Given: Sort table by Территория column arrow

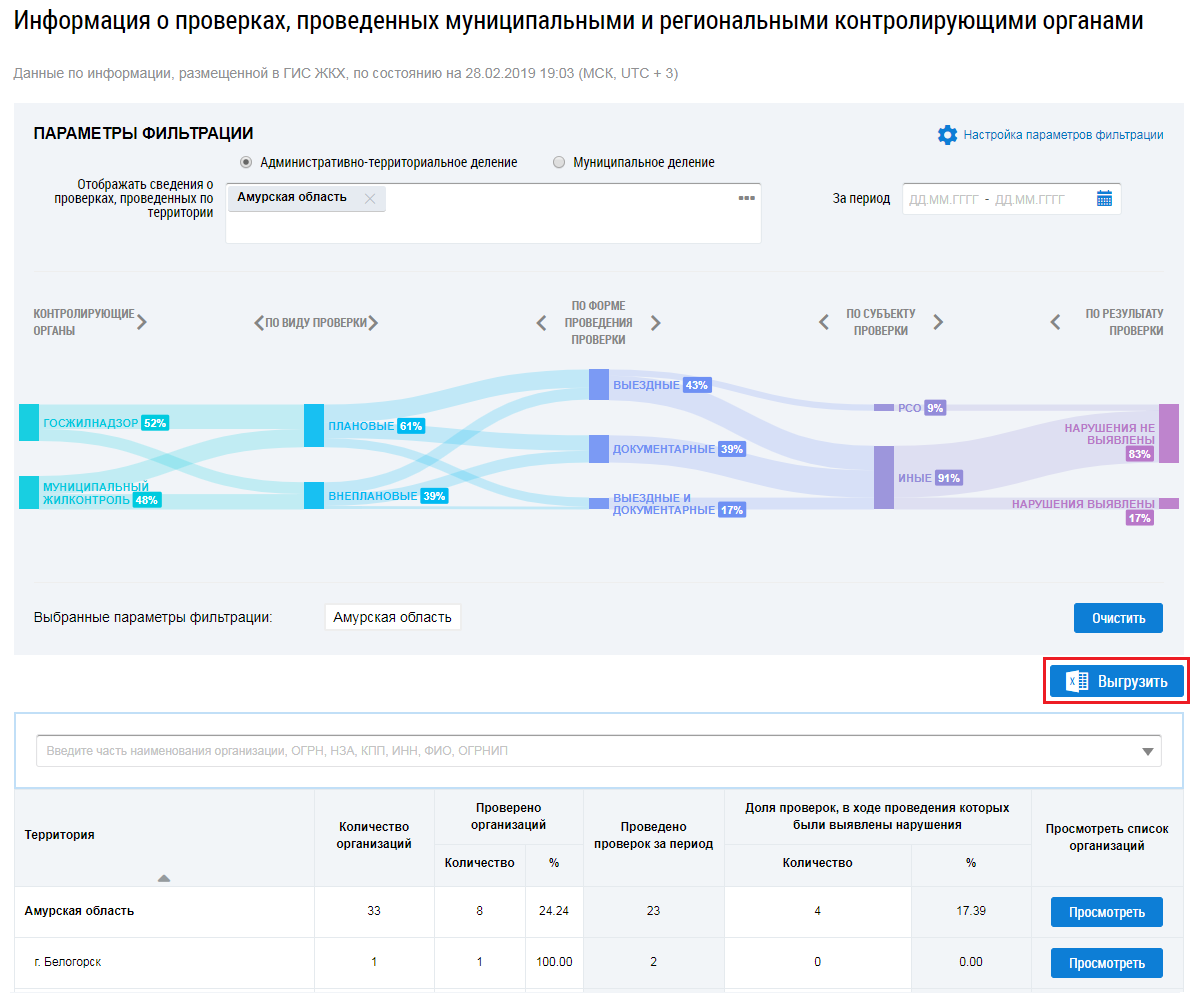Looking at the screenshot, I should [164, 878].
